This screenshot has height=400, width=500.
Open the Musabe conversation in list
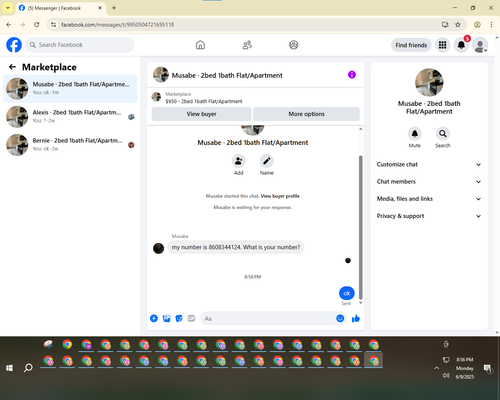pyautogui.click(x=70, y=89)
